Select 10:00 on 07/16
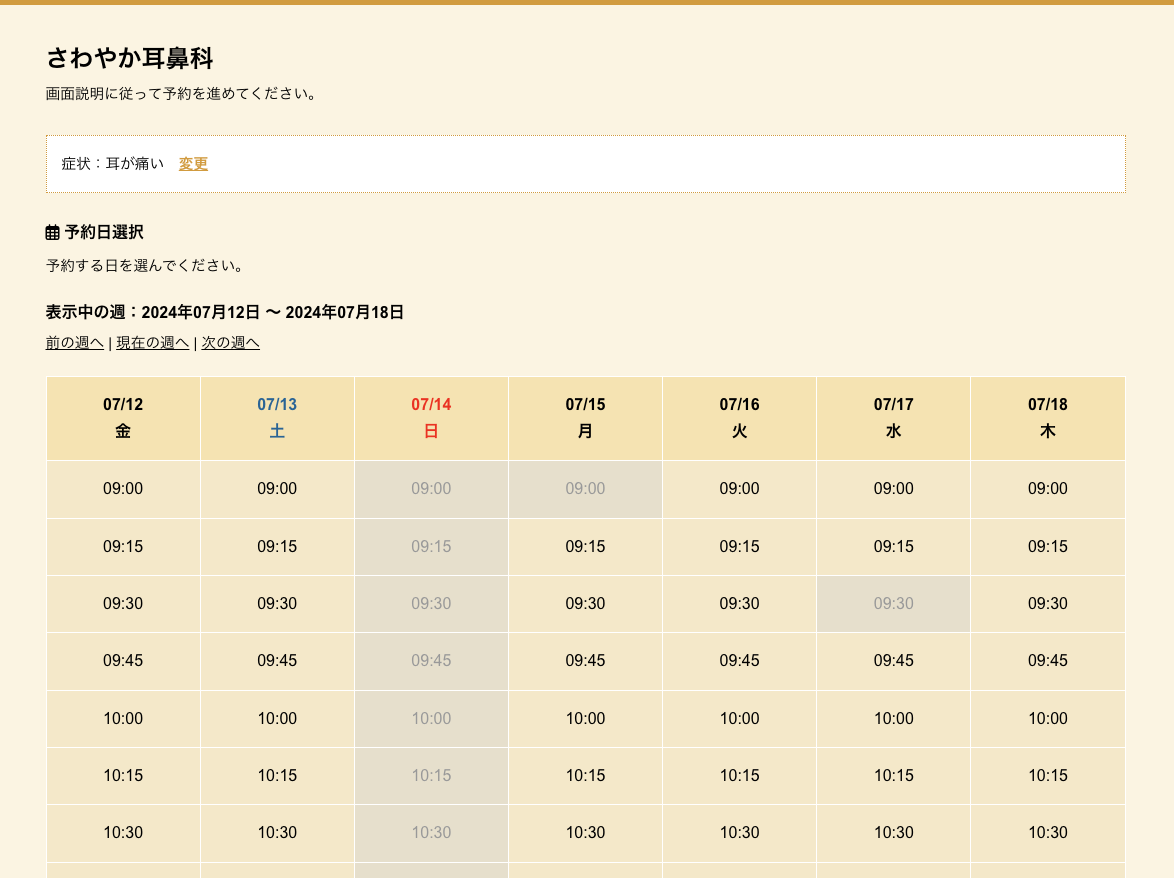 point(740,719)
